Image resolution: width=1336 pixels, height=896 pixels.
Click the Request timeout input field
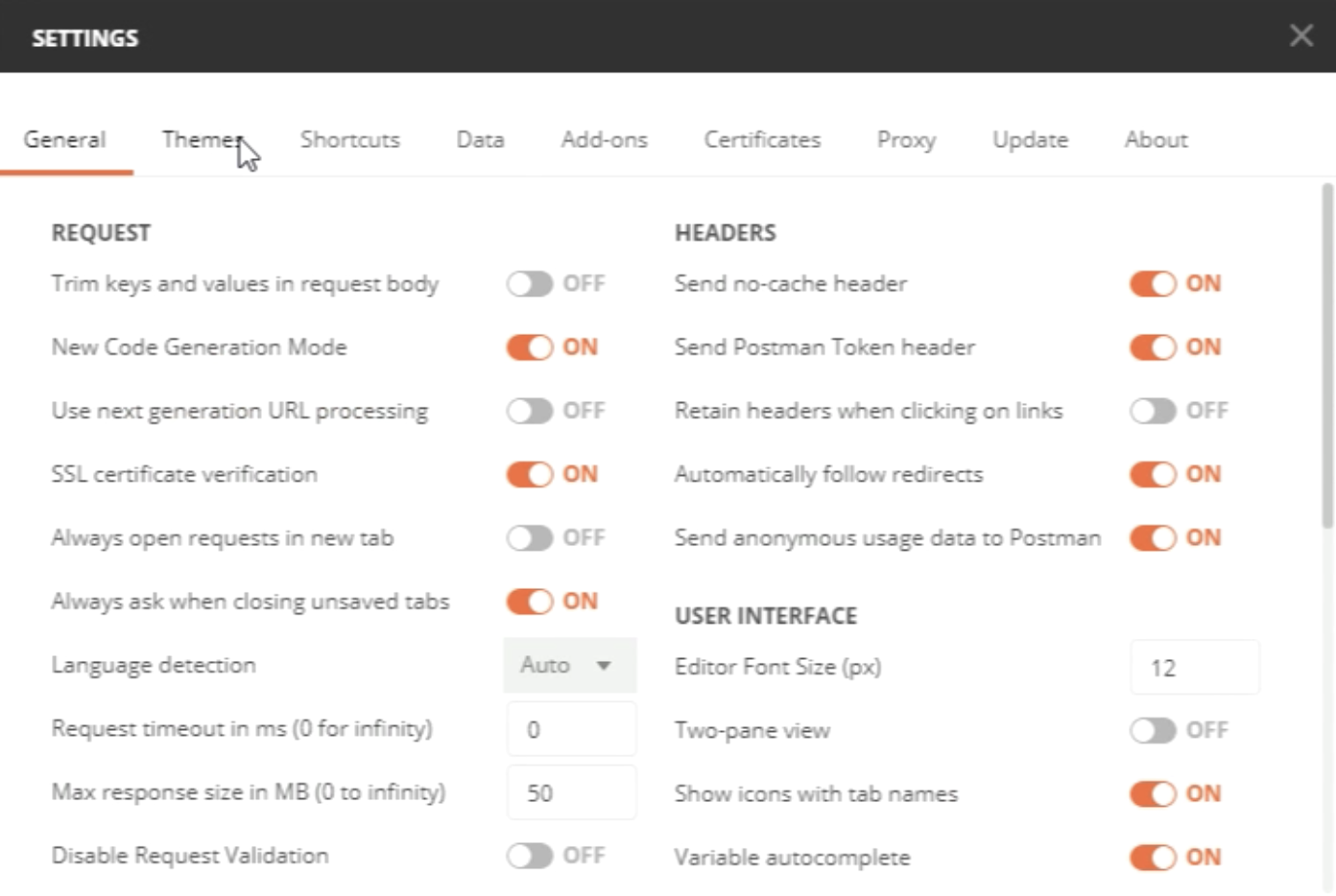point(571,730)
